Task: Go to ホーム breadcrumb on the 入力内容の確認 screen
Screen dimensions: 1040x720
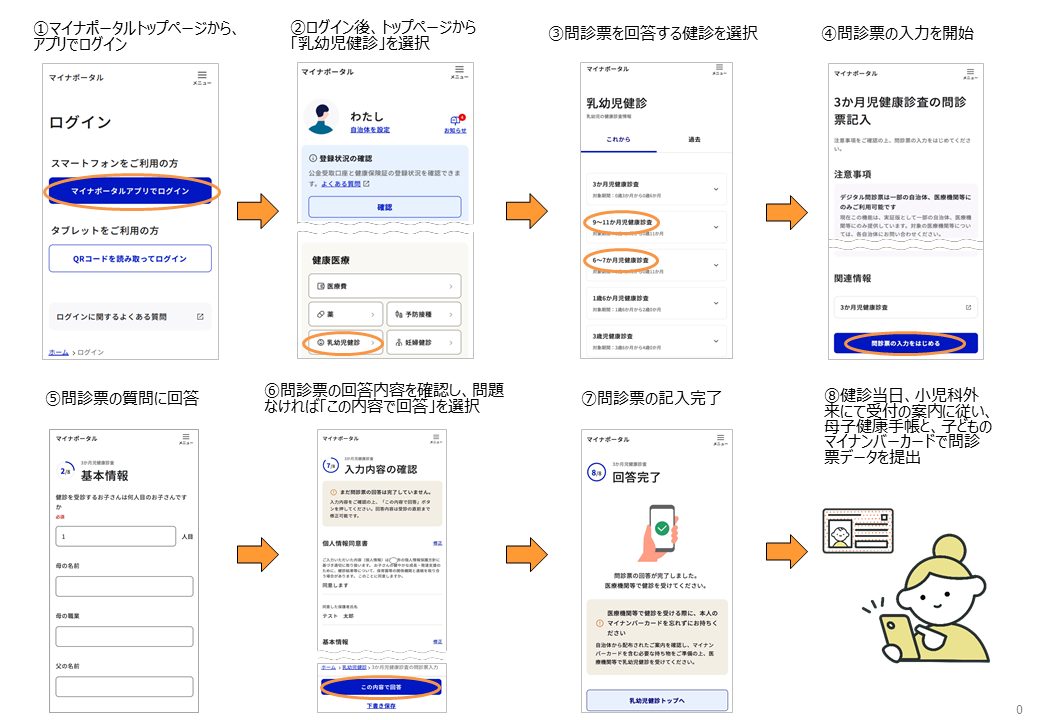Action: pos(328,668)
